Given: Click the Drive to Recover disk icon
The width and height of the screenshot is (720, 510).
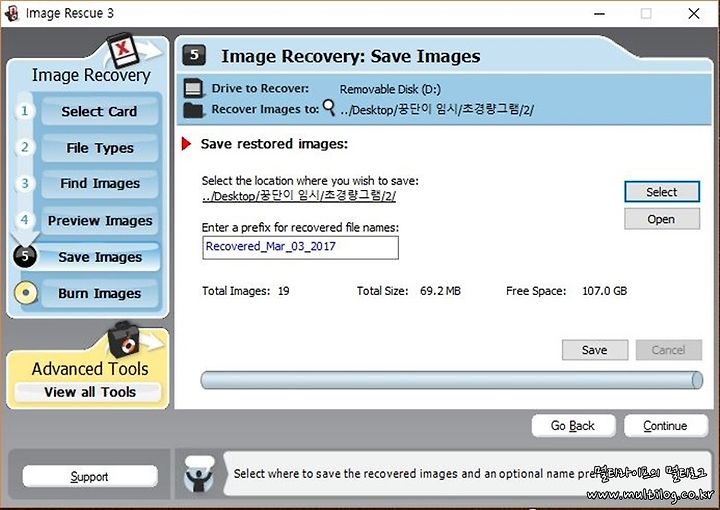Looking at the screenshot, I should (x=193, y=88).
